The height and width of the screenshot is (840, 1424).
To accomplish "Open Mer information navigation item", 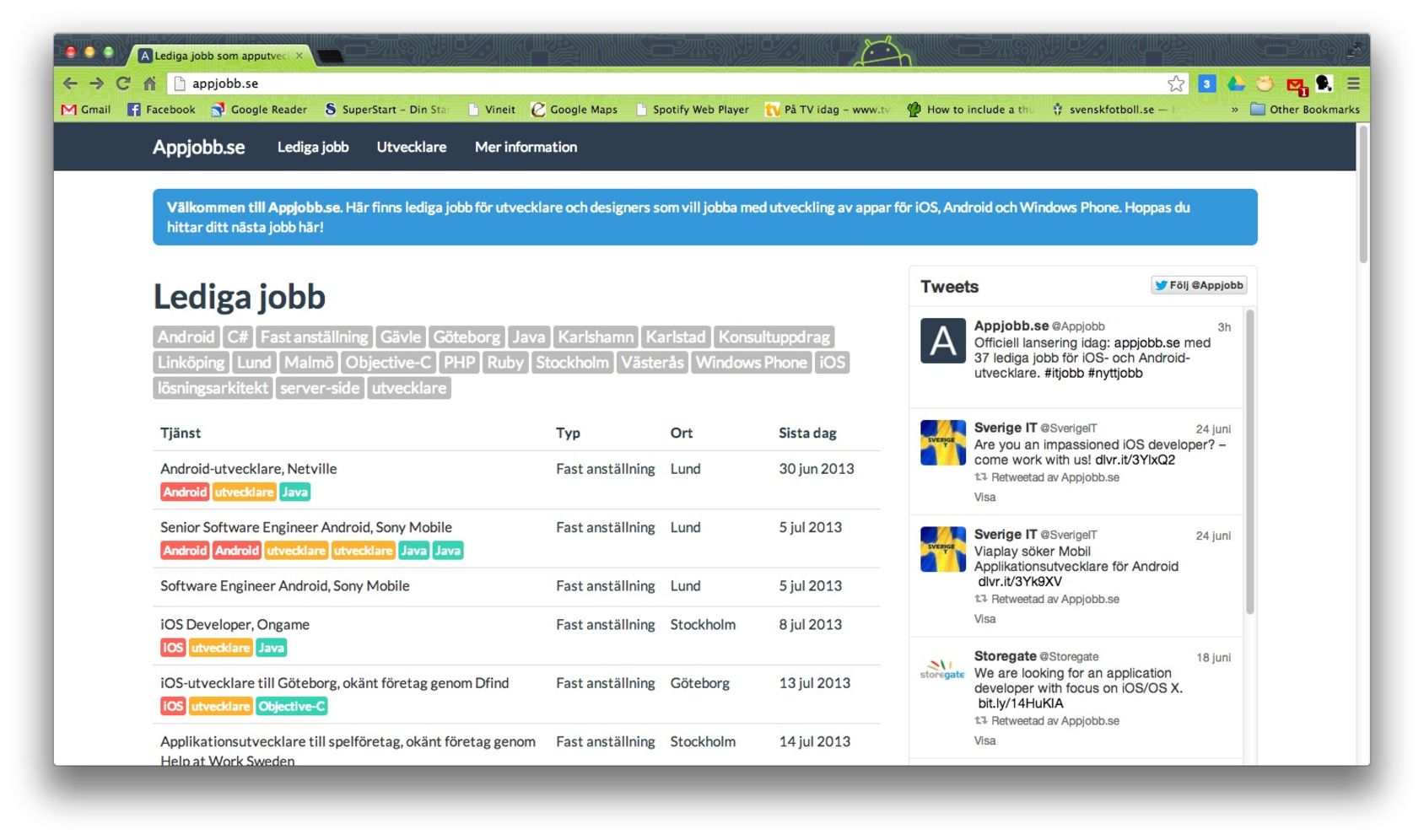I will tap(526, 147).
